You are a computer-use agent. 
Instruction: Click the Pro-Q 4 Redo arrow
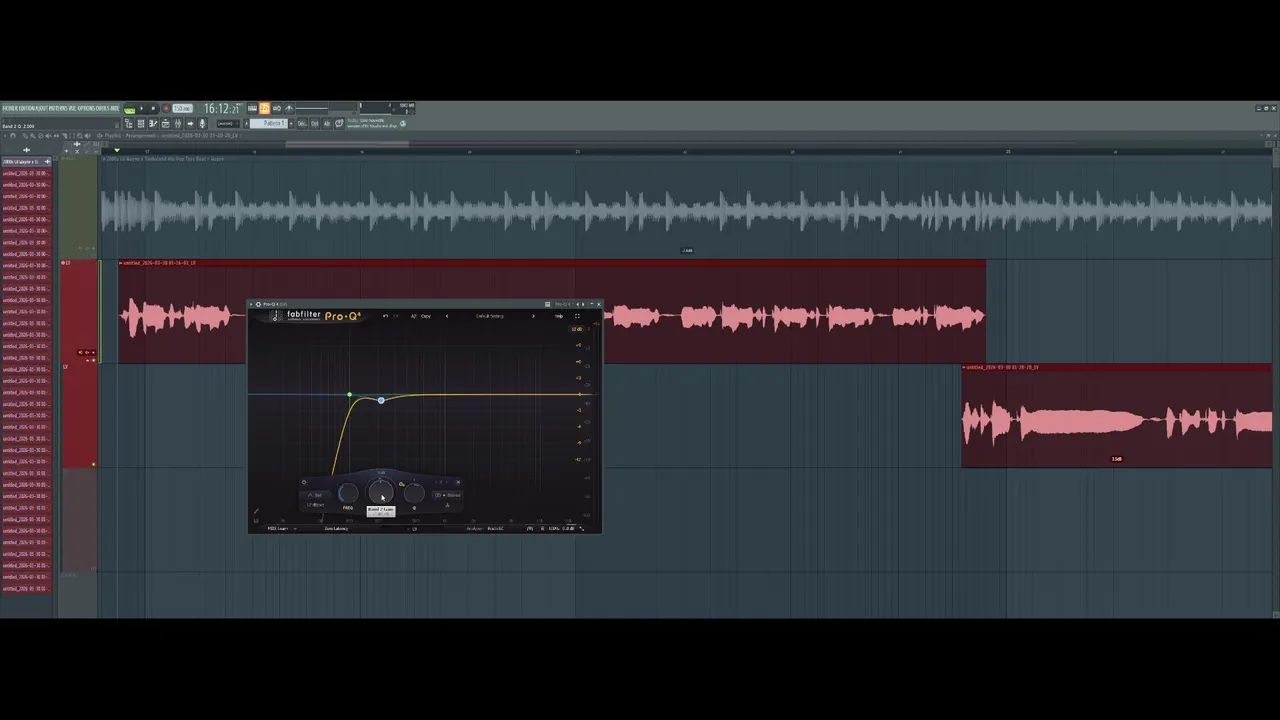tap(396, 316)
